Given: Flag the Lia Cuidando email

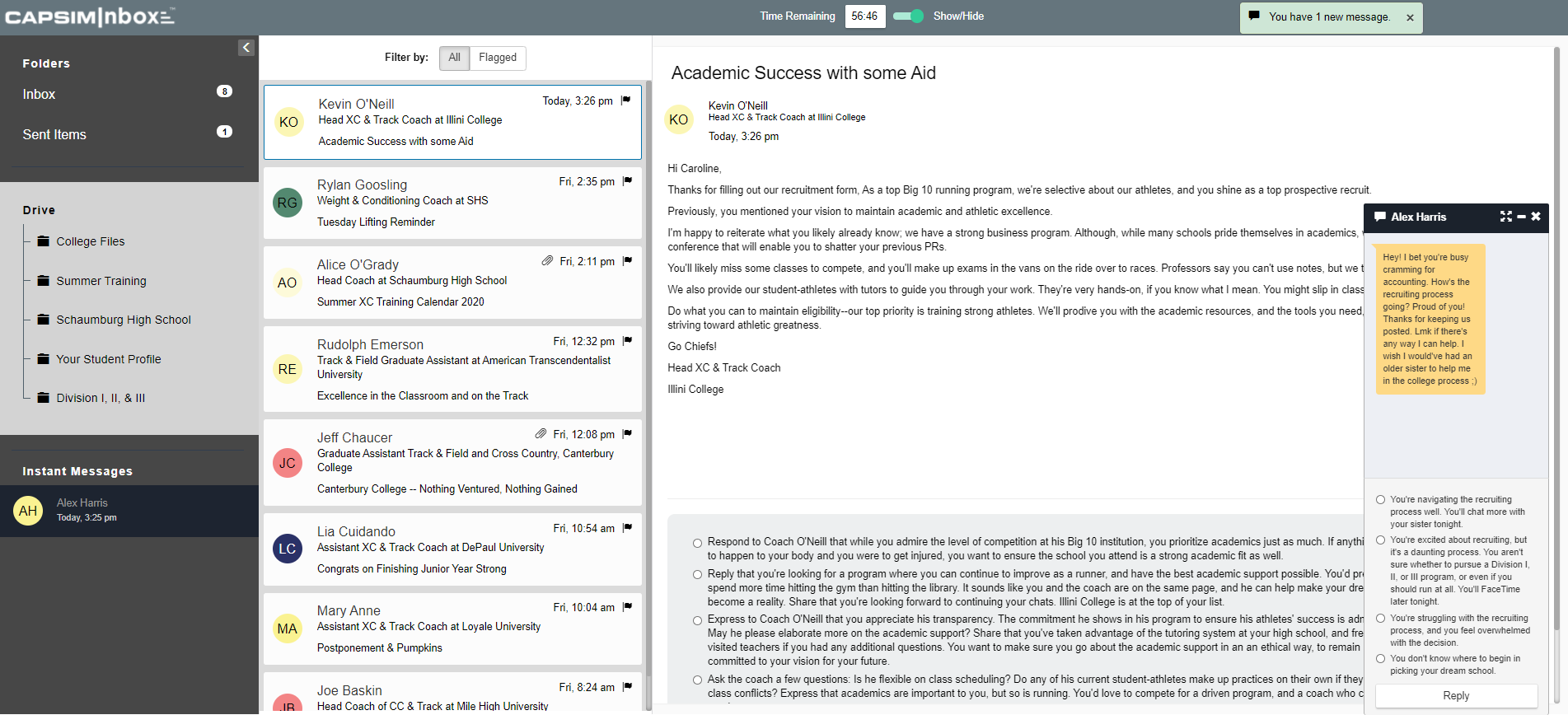Looking at the screenshot, I should click(x=627, y=528).
